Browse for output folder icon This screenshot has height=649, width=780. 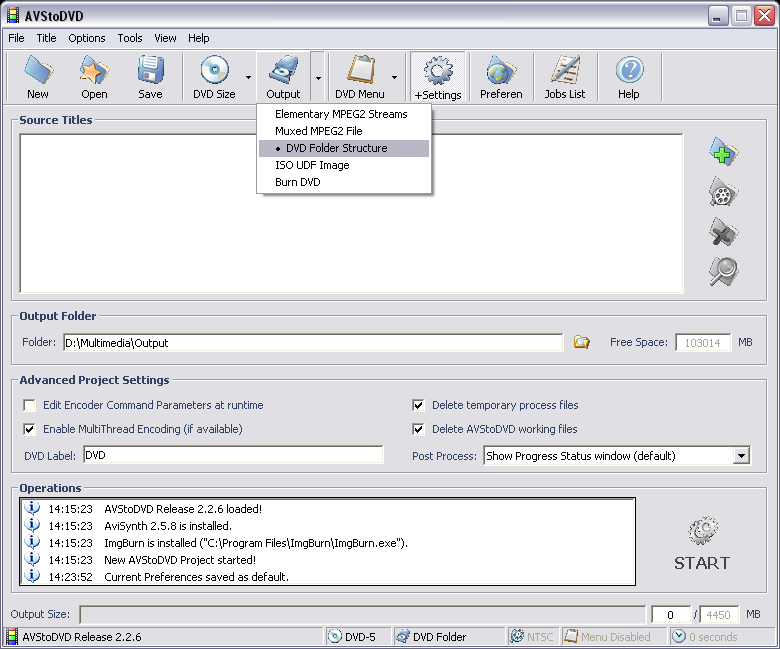[582, 342]
